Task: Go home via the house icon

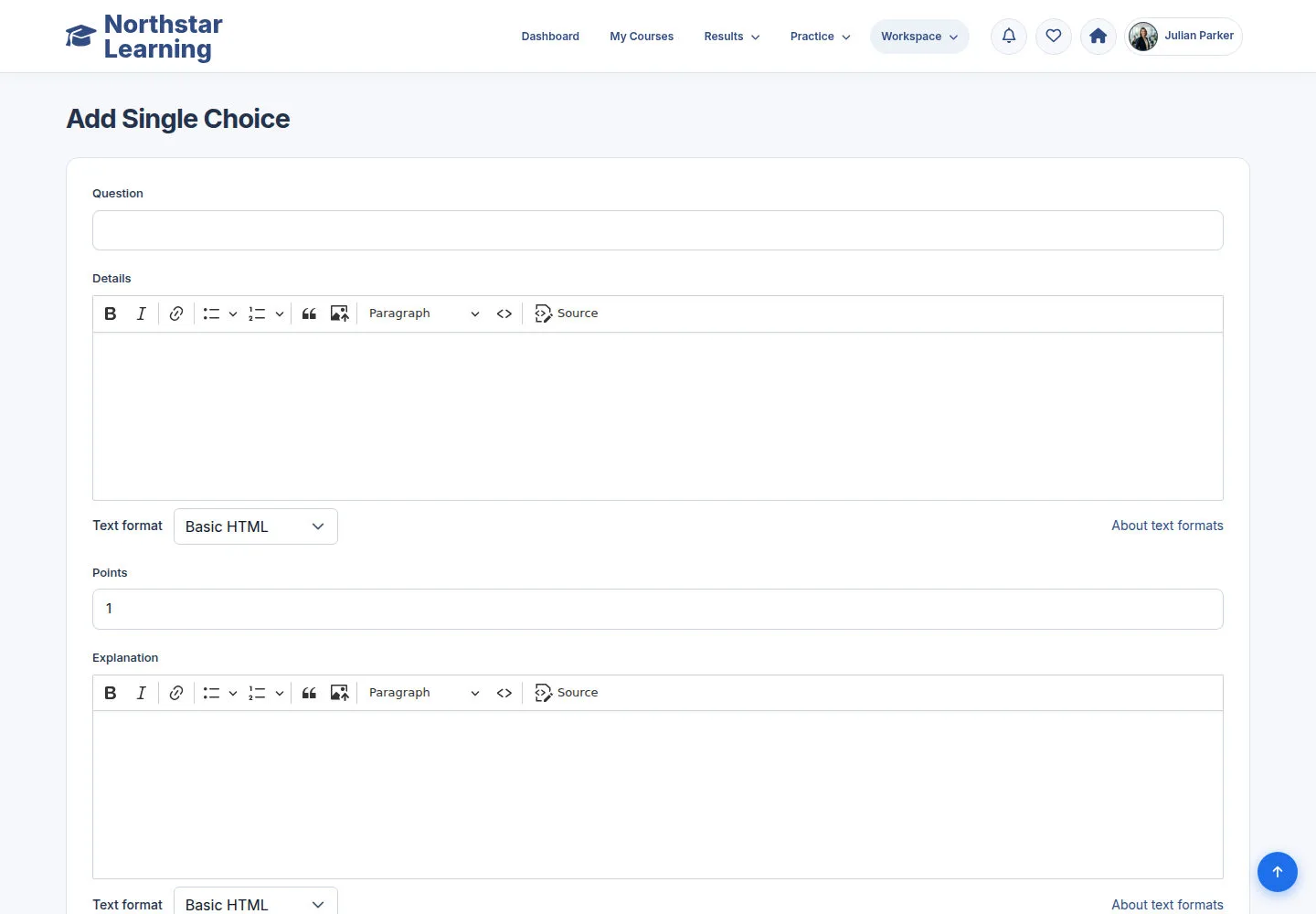Action: point(1098,37)
